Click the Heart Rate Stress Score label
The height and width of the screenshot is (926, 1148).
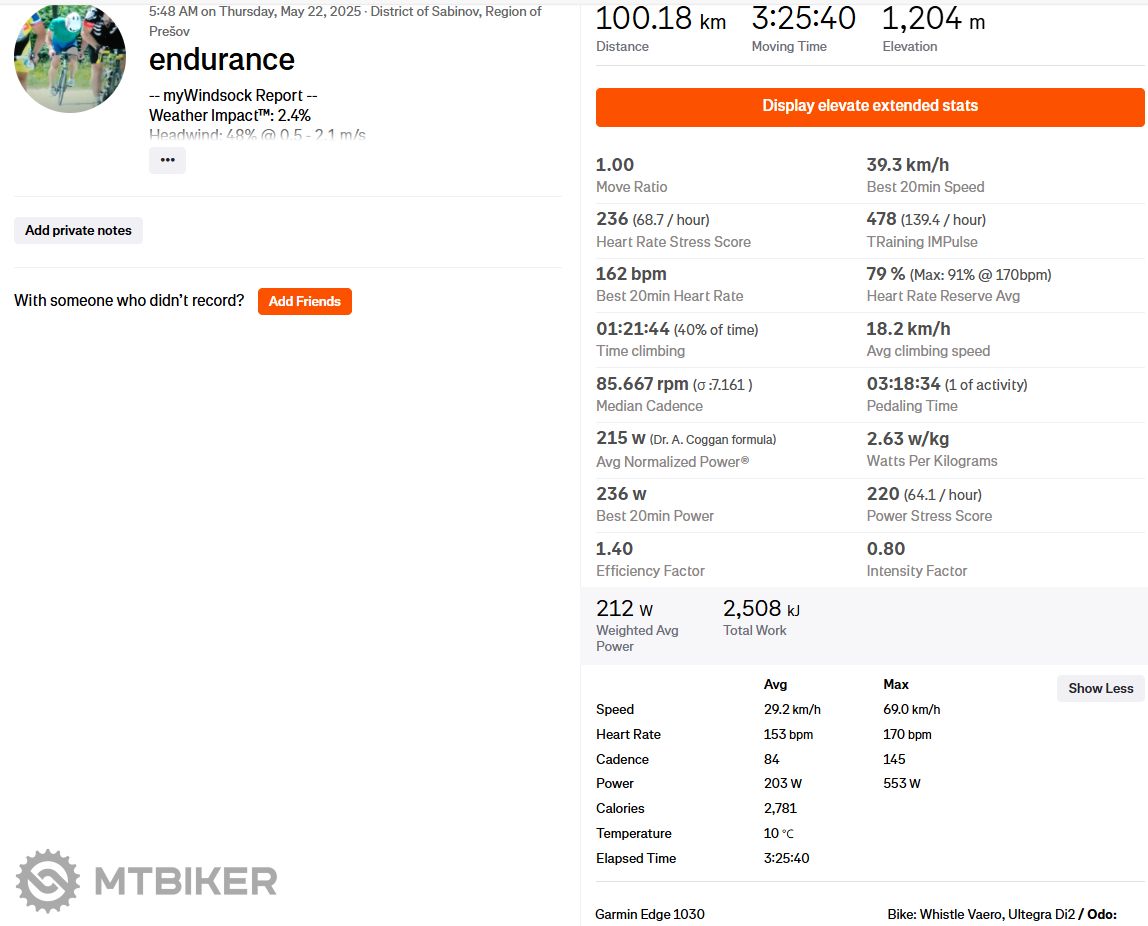coord(673,242)
